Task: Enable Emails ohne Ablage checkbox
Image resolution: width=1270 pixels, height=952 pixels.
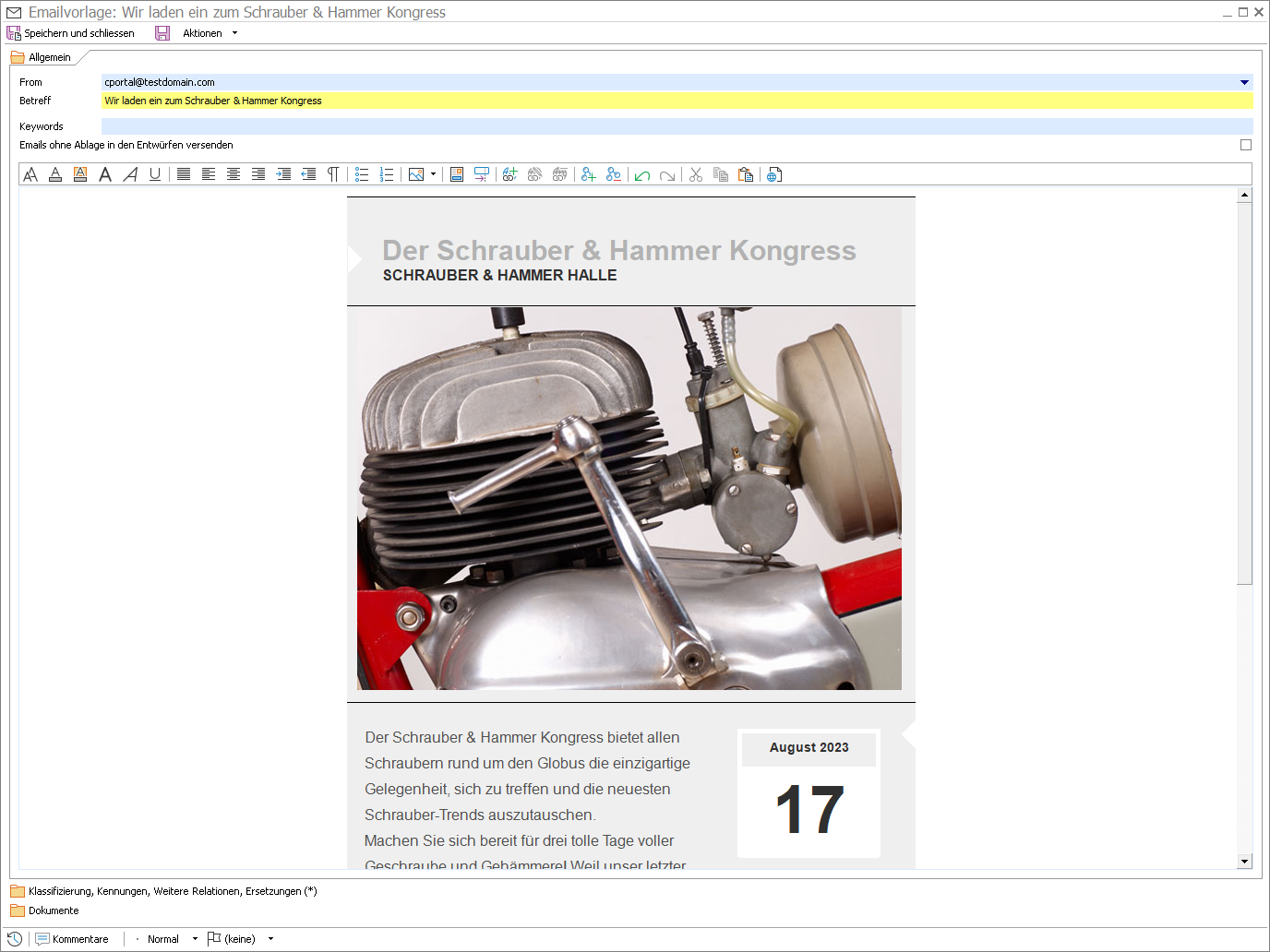Action: coord(1246,145)
